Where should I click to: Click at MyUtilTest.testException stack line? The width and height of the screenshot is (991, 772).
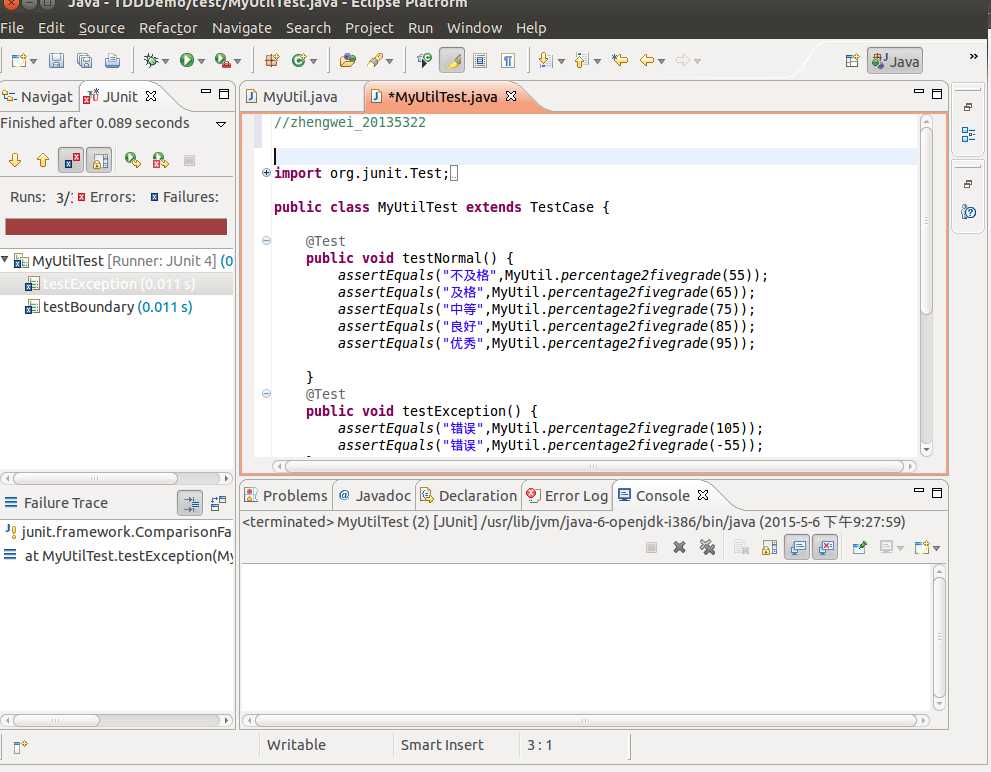click(x=119, y=556)
